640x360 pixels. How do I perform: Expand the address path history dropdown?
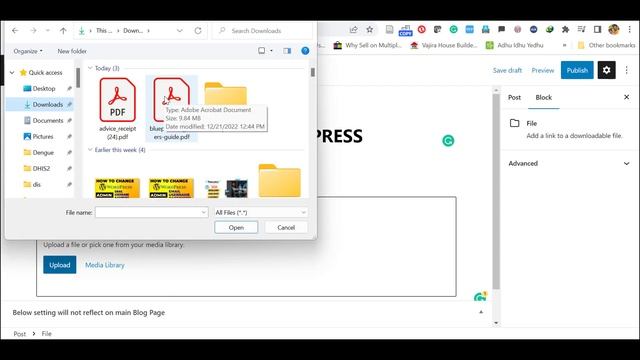[180, 31]
